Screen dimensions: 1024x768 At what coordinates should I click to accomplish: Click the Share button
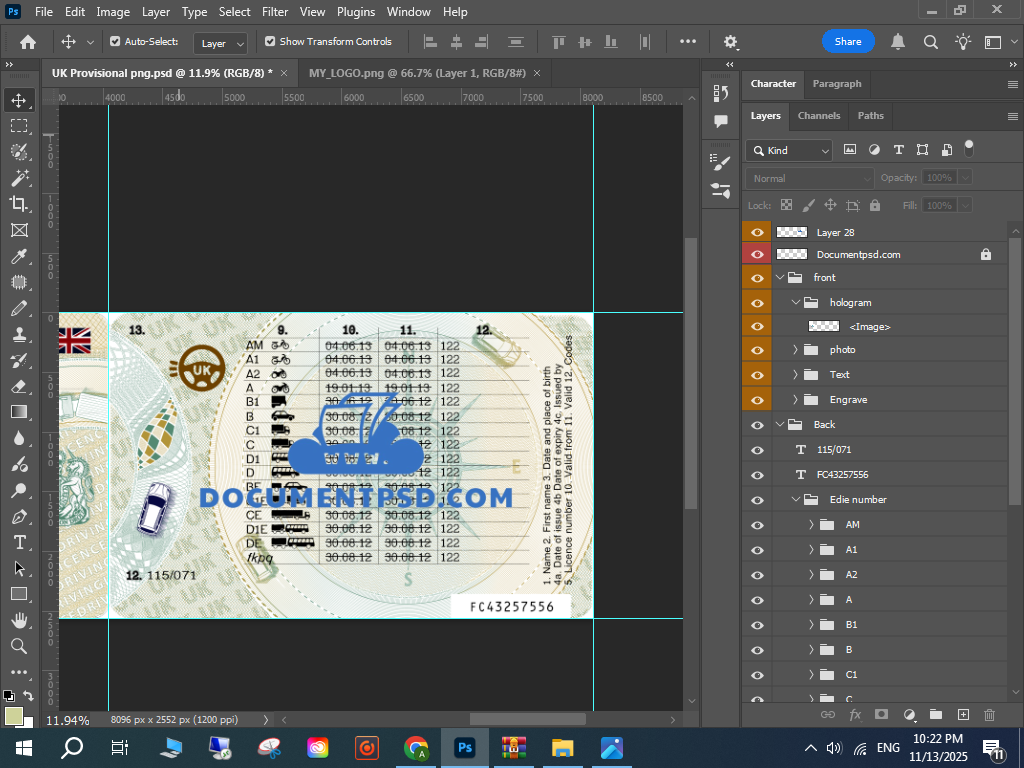point(848,42)
